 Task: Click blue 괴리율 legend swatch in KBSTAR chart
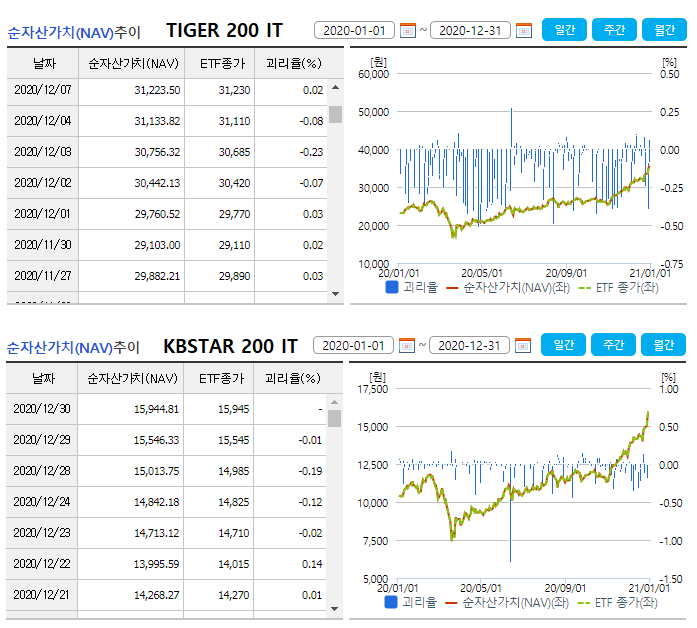tap(391, 602)
